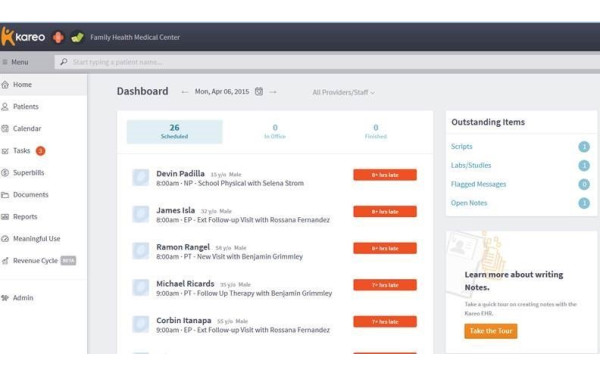
Task: Click the Flagged Messages count badge
Action: click(x=584, y=184)
